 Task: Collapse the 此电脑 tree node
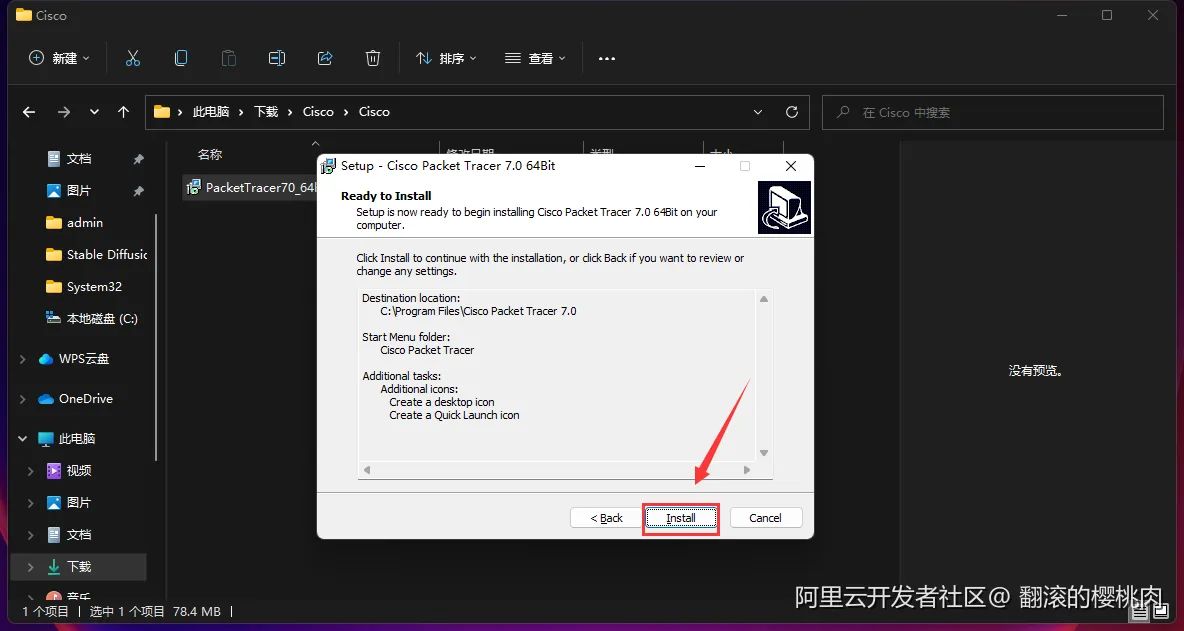(23, 439)
